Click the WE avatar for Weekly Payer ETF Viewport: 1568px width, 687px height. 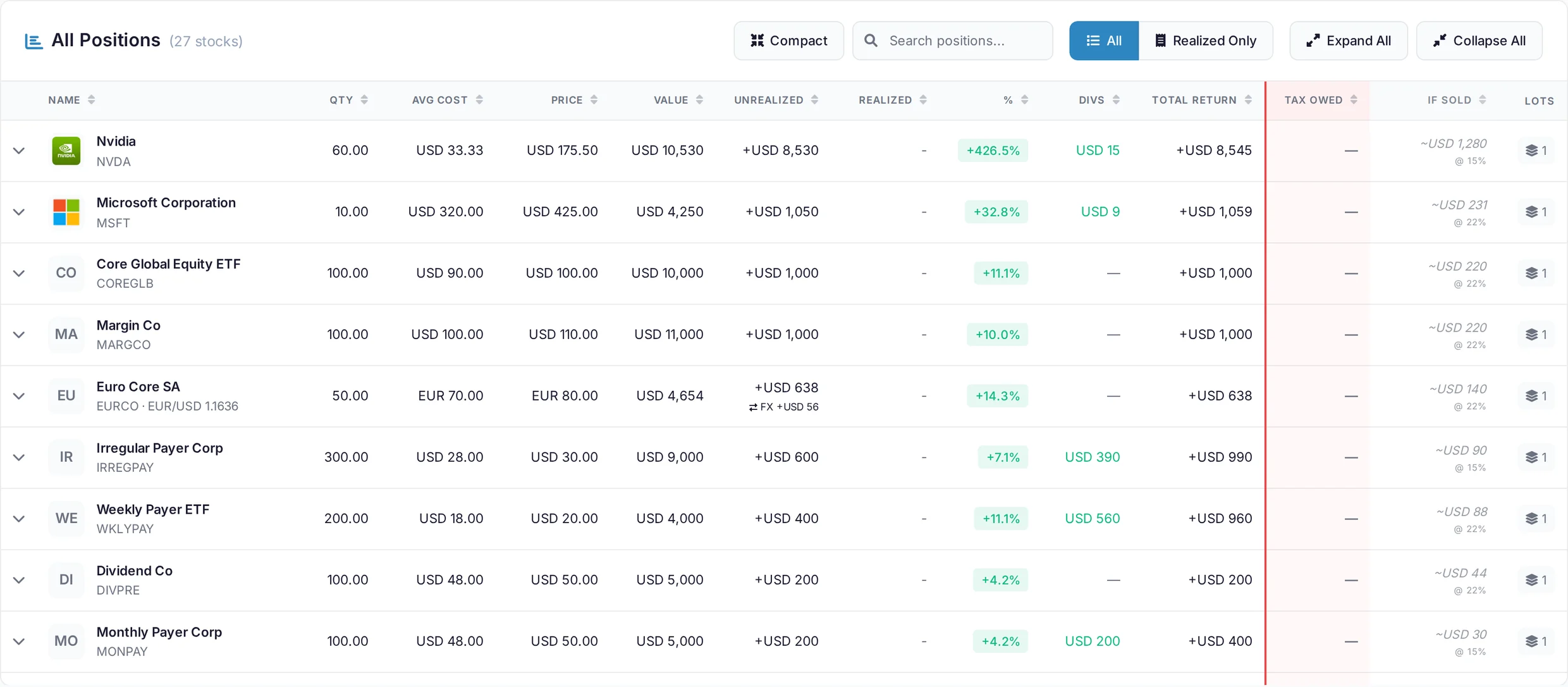pyautogui.click(x=66, y=519)
